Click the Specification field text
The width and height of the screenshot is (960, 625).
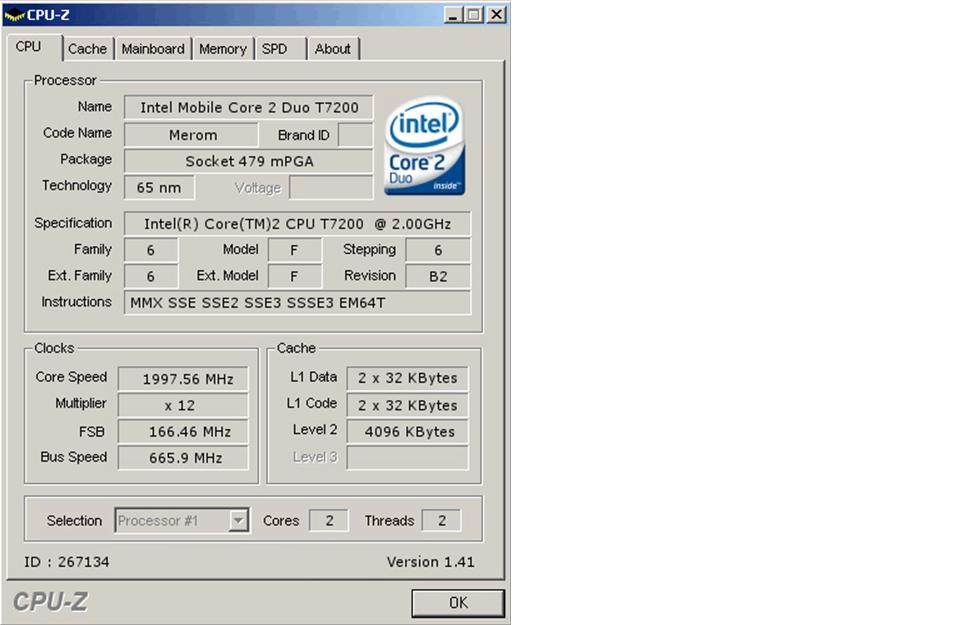tap(298, 224)
